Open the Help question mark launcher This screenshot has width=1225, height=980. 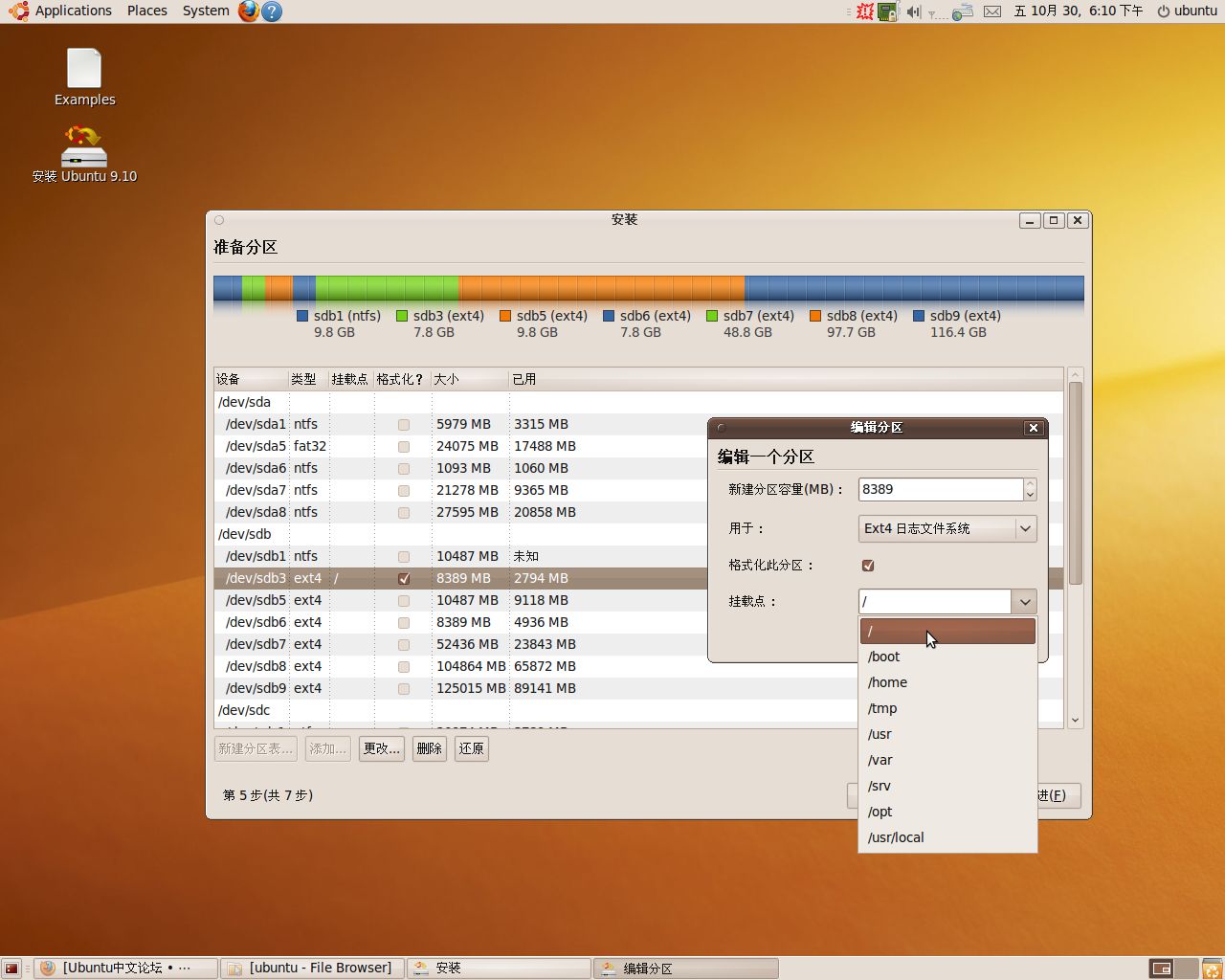pos(272,11)
